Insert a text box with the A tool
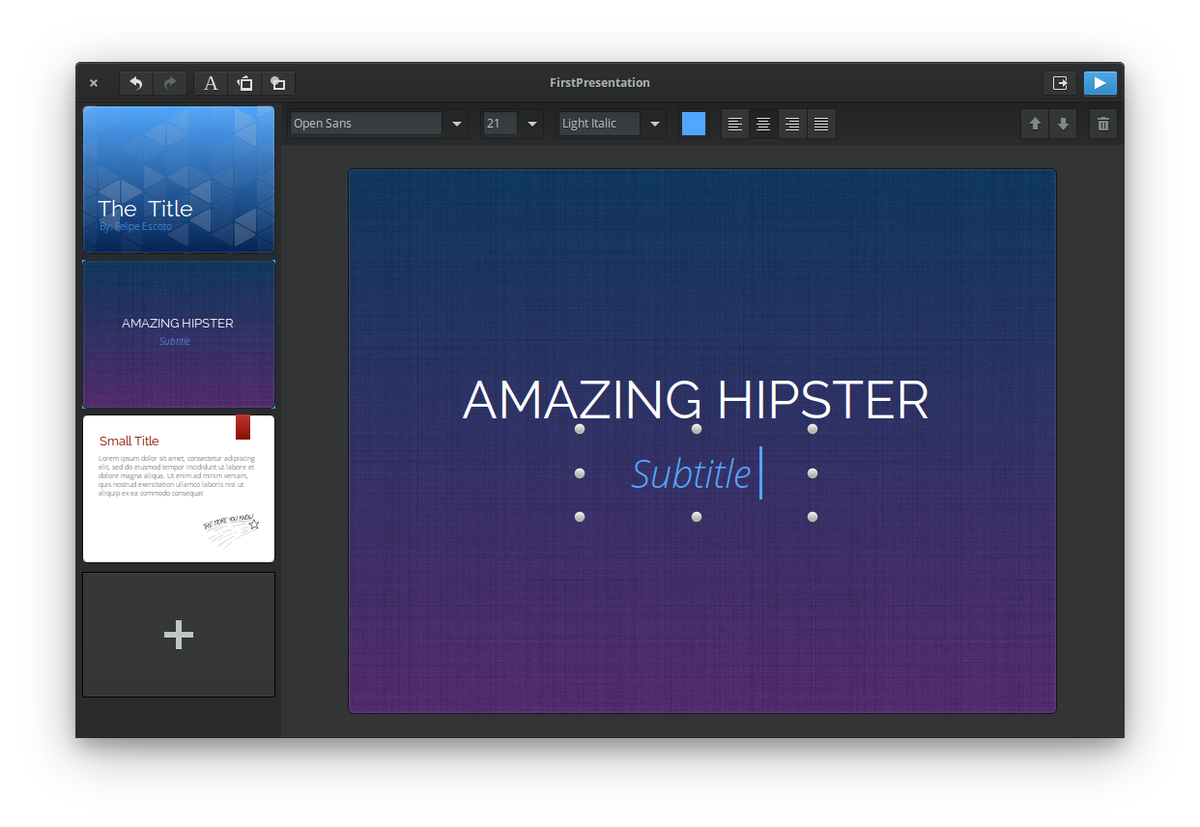This screenshot has width=1200, height=827. coord(211,83)
